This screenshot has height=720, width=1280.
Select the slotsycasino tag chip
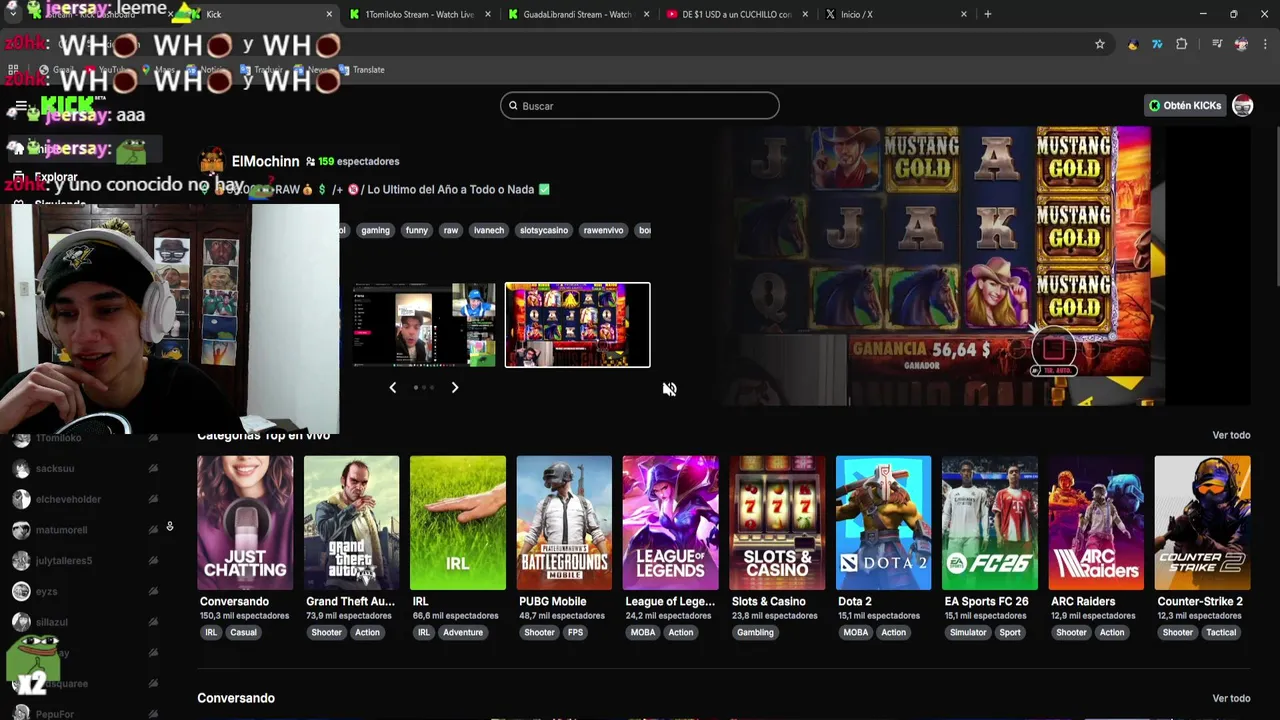544,230
